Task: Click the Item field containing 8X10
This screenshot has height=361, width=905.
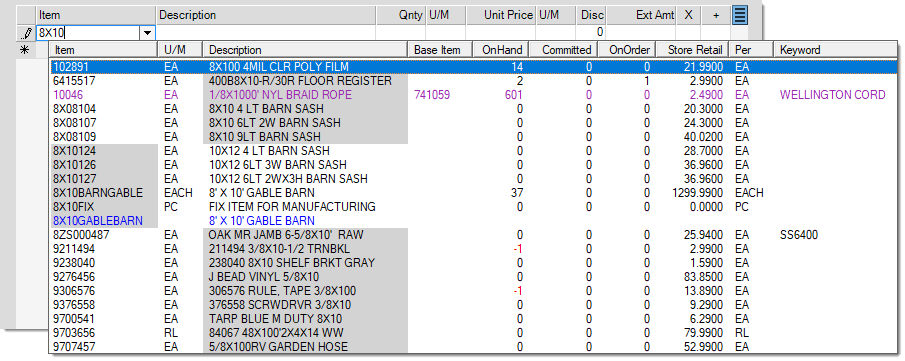Action: (89, 33)
